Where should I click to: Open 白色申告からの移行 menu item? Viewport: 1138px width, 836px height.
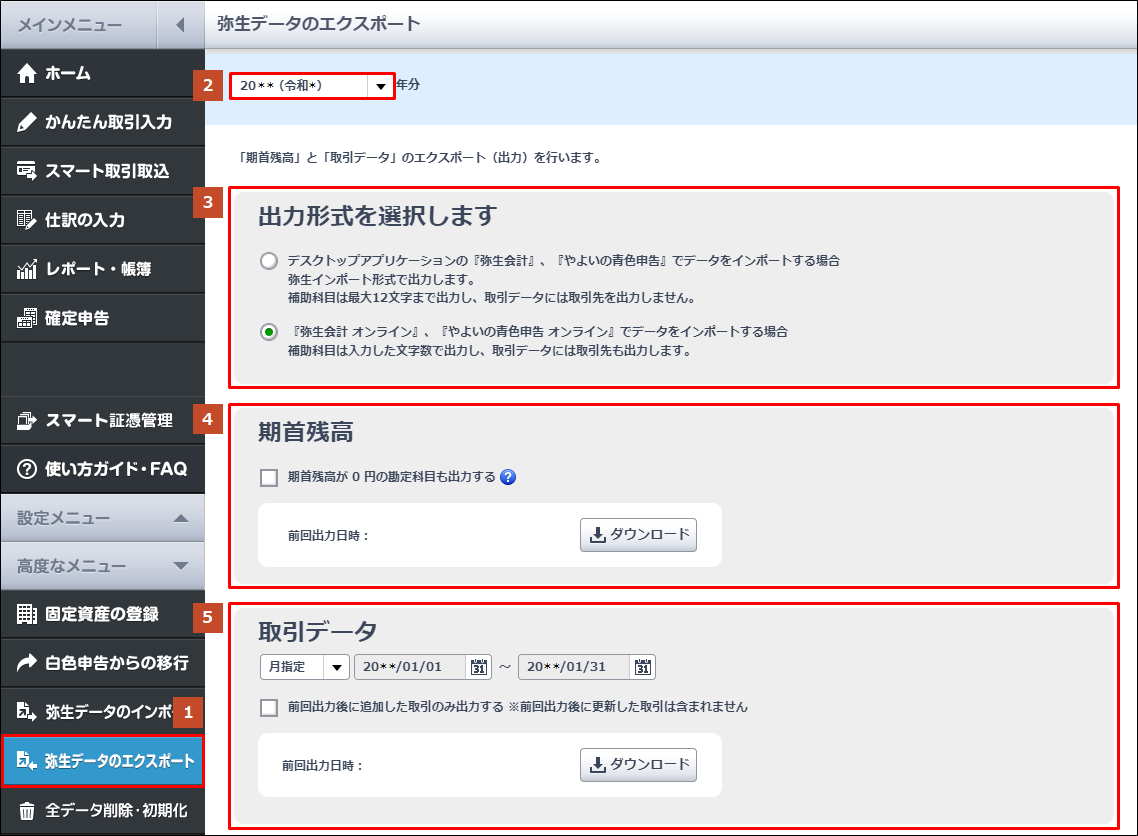click(x=102, y=663)
